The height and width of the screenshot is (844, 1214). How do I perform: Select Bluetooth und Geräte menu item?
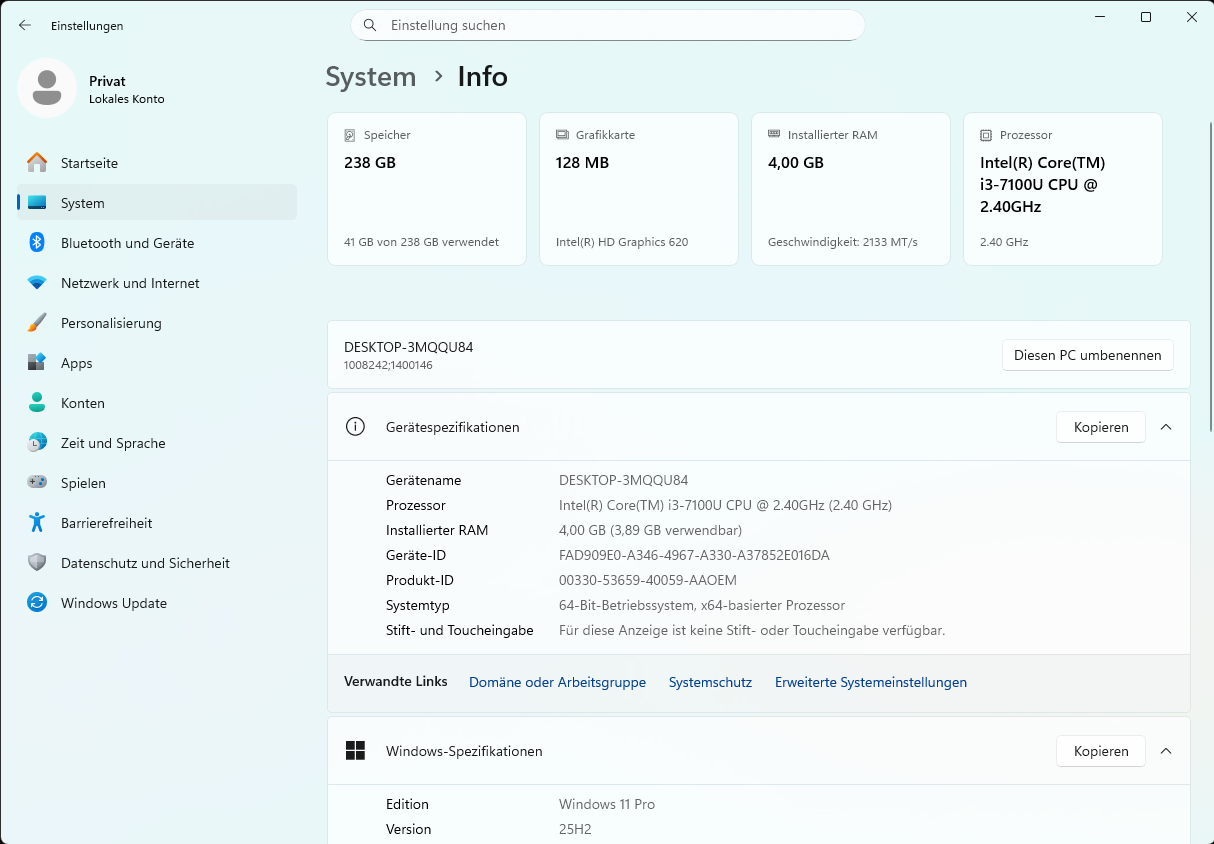pos(157,242)
